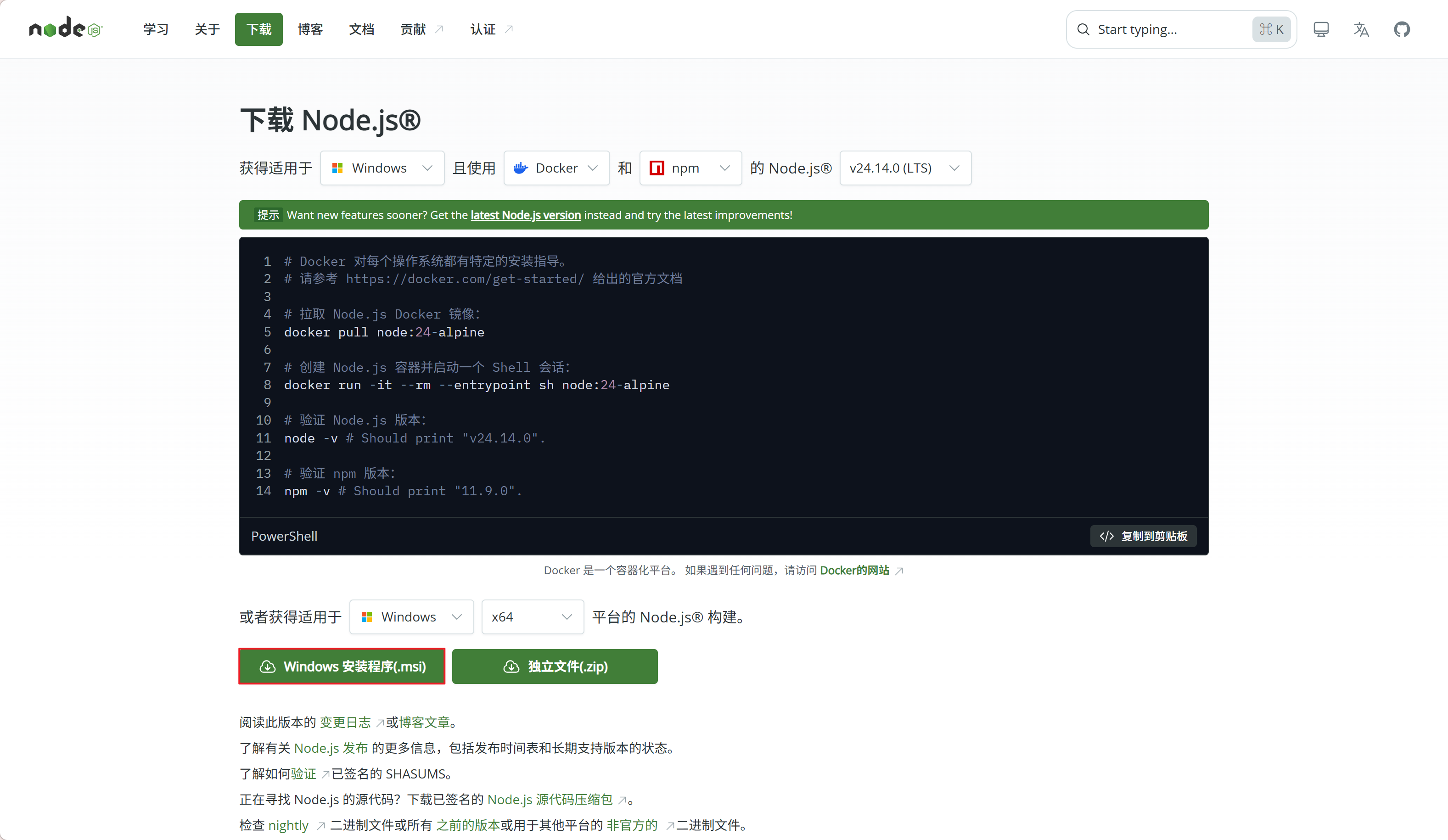Expand the npm package manager dropdown
Image resolution: width=1448 pixels, height=840 pixels.
point(690,168)
